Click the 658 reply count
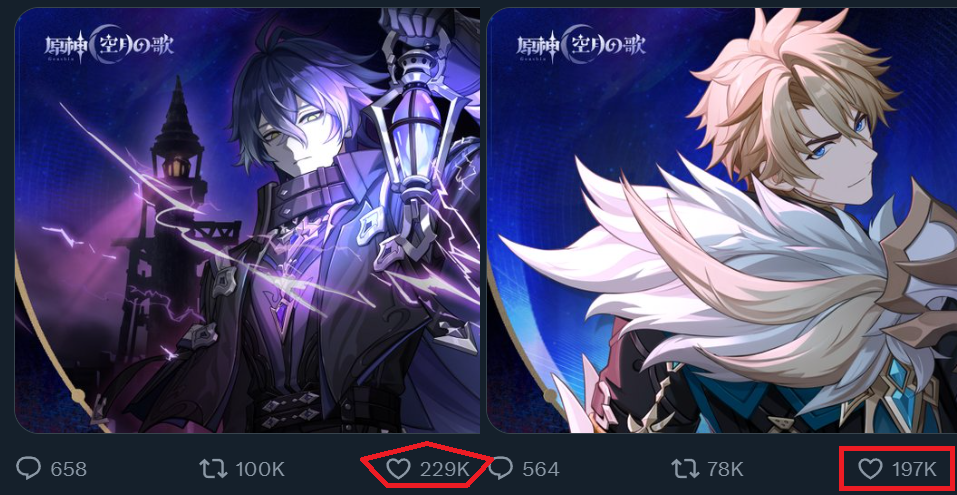957x495 pixels. (x=68, y=469)
